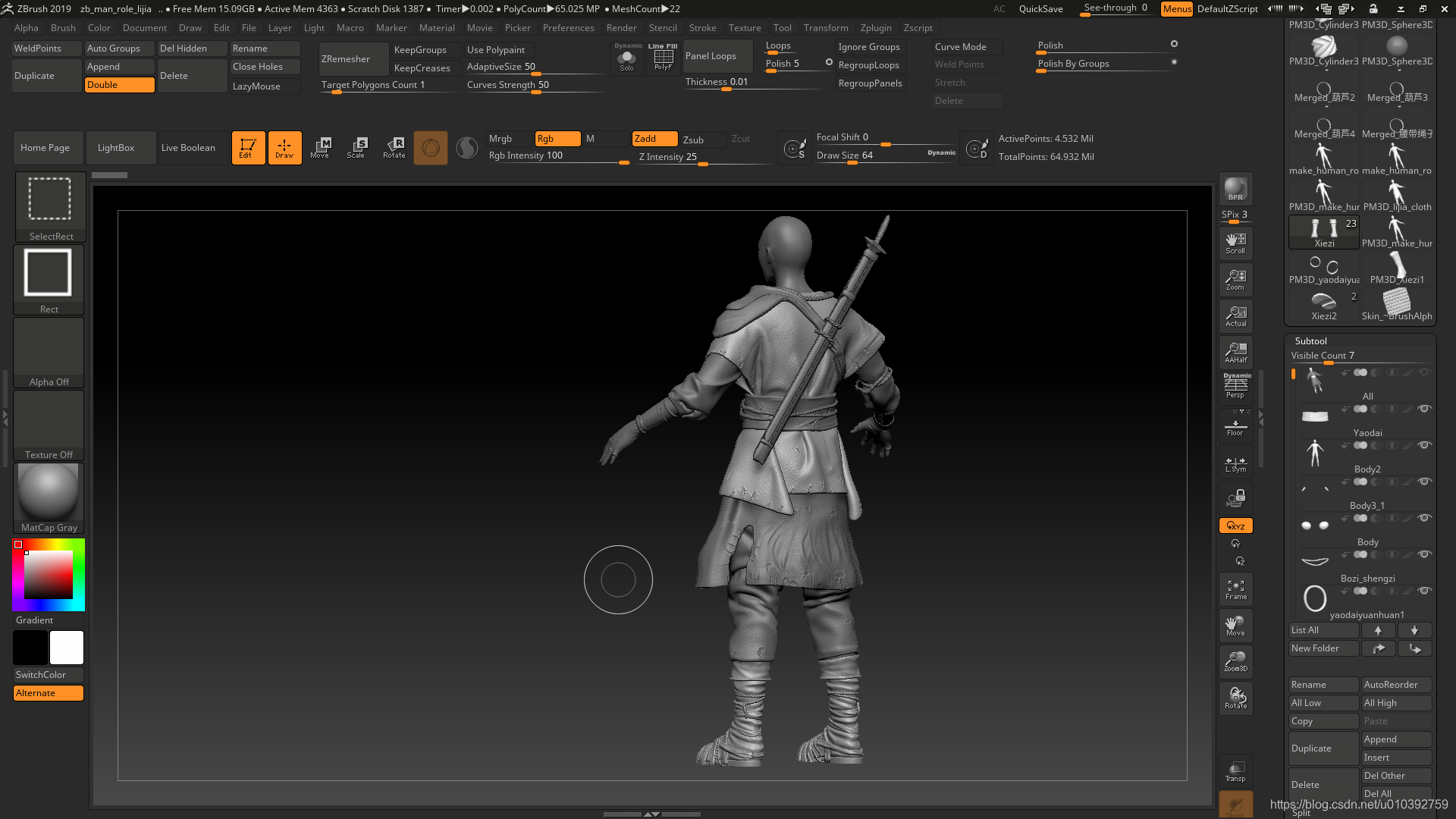
Task: Enable the Floor grid icon
Action: [x=1235, y=426]
